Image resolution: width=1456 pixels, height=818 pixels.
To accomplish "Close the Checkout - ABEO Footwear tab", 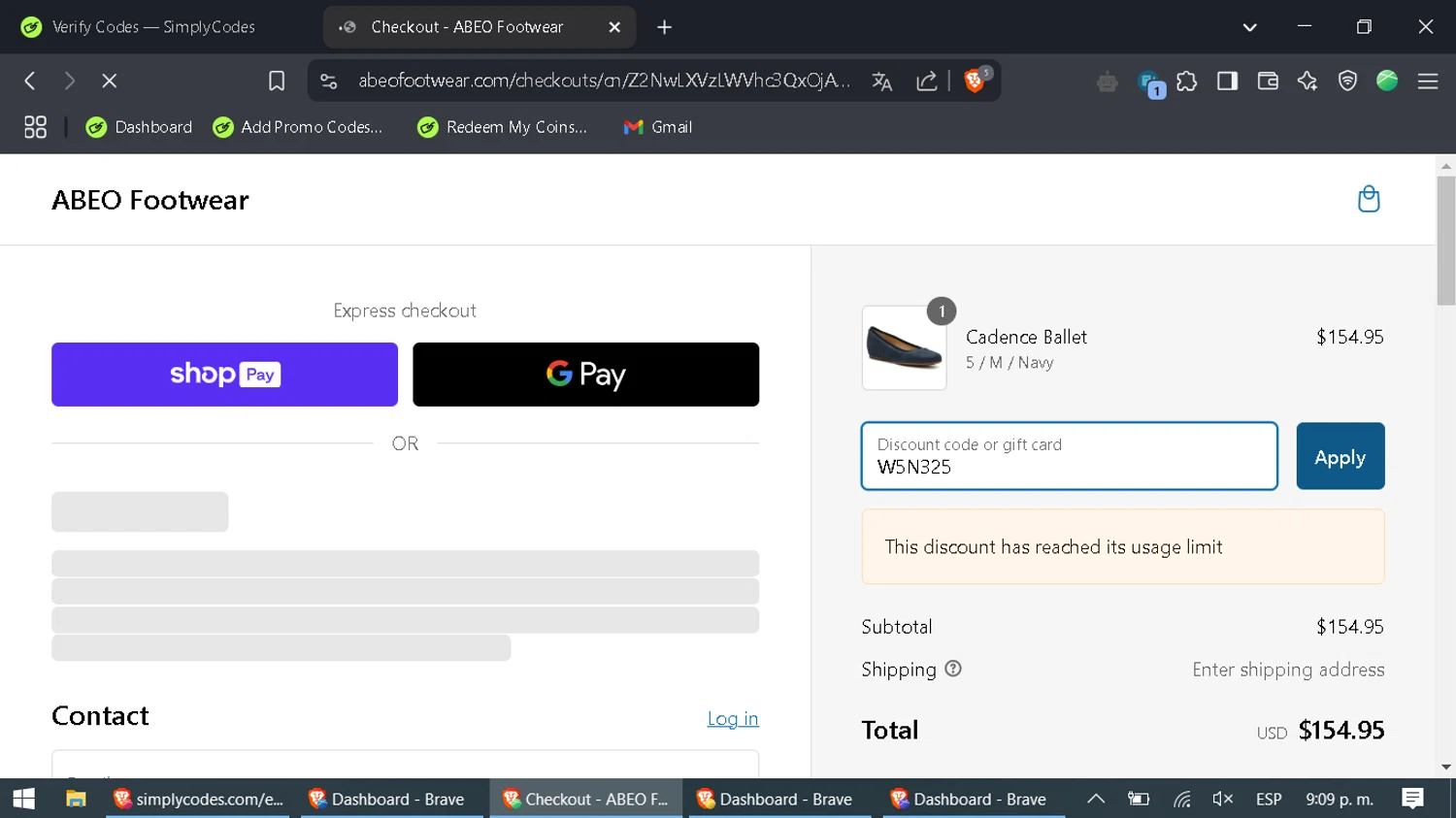I will pyautogui.click(x=614, y=27).
